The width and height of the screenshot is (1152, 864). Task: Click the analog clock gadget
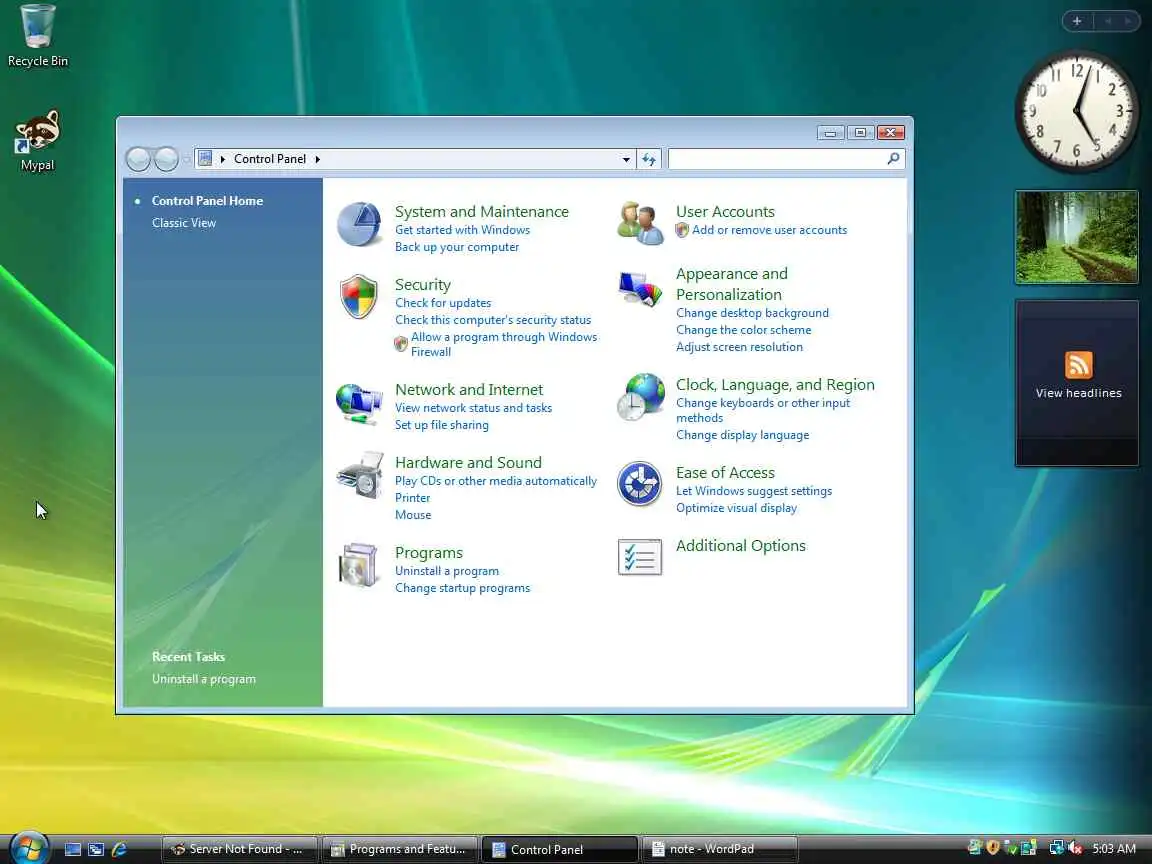(1076, 111)
